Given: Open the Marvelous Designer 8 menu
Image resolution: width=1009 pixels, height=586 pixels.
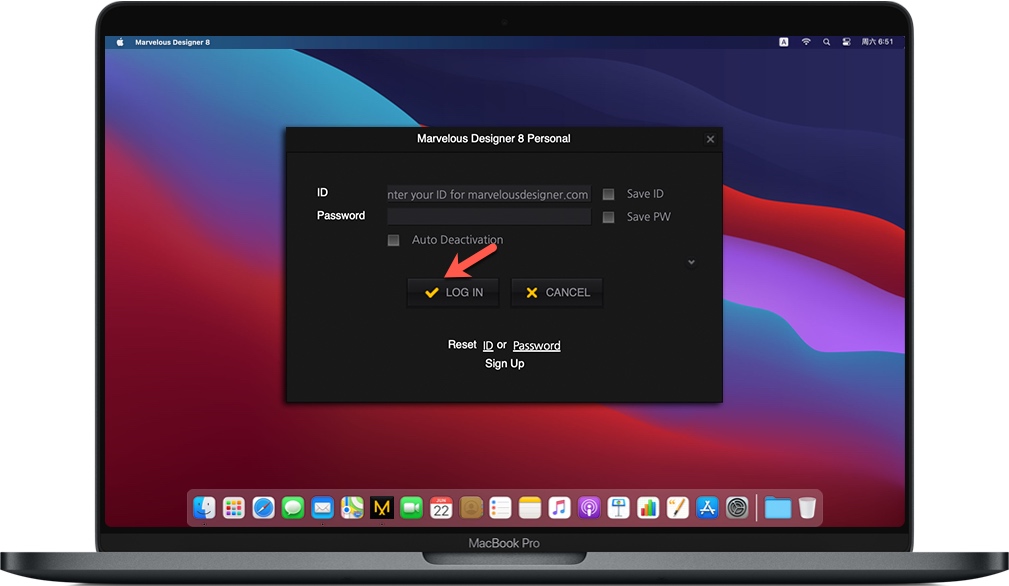Looking at the screenshot, I should click(172, 42).
